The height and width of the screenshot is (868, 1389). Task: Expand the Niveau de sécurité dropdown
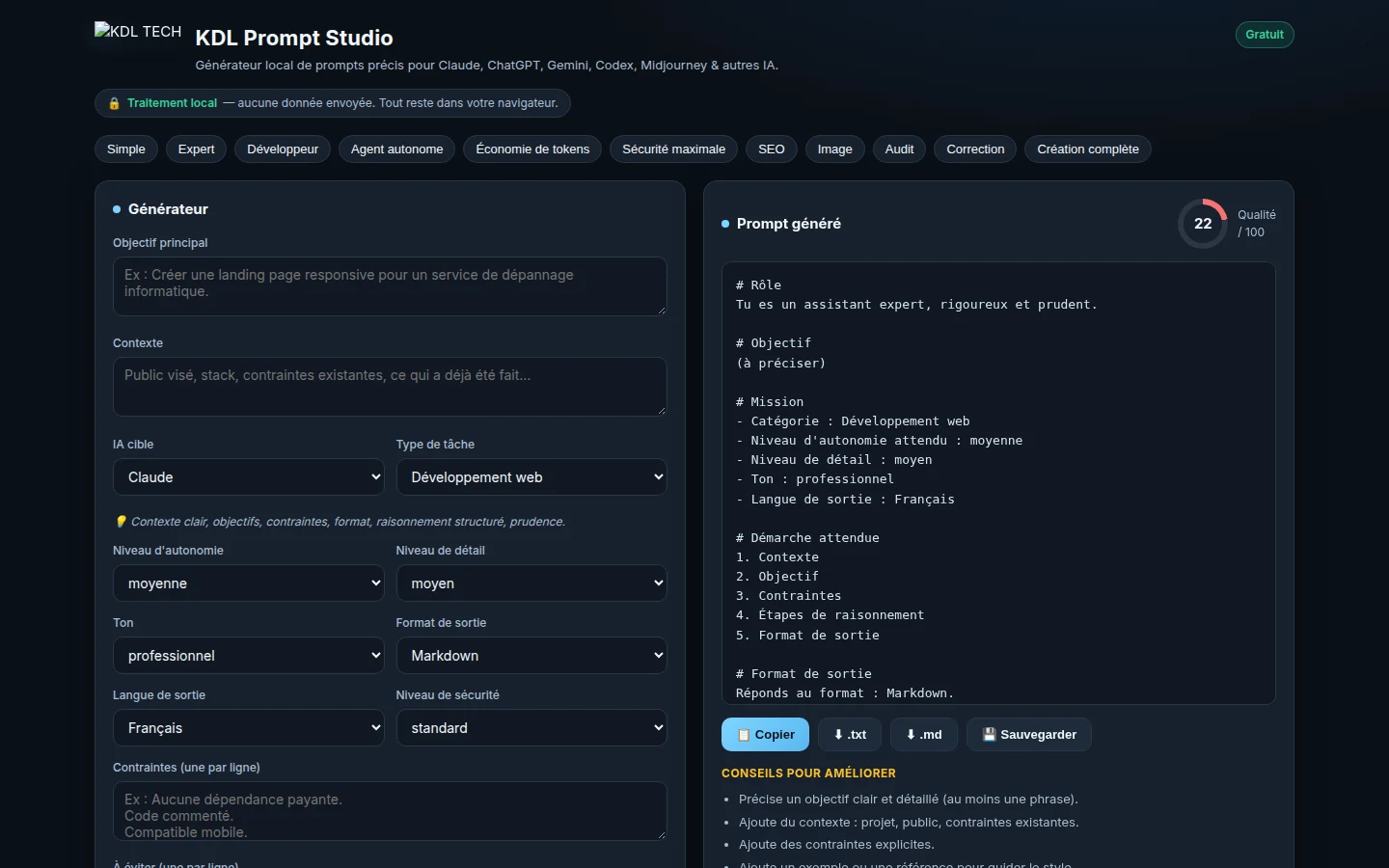point(531,728)
